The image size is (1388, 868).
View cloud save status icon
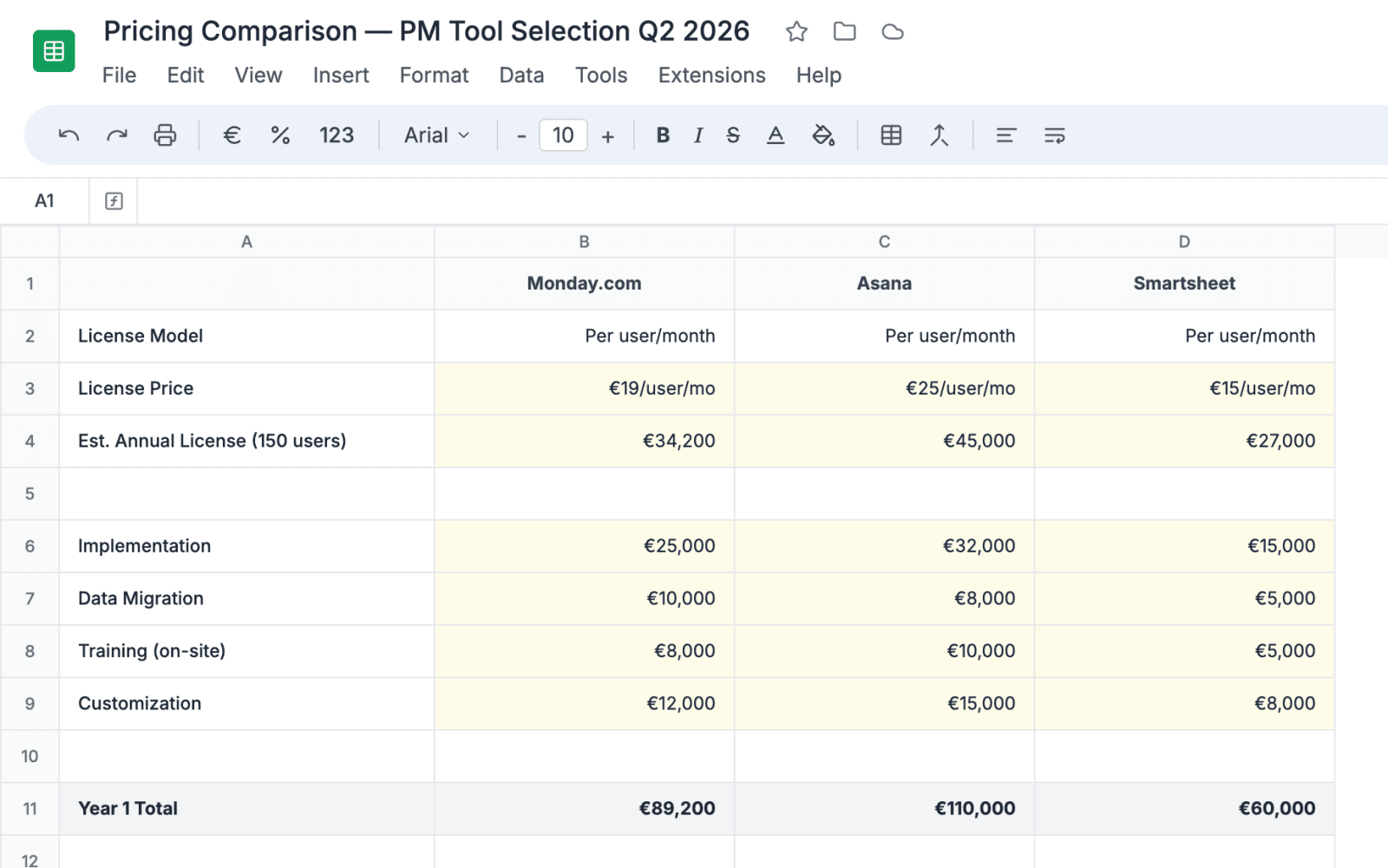coord(893,32)
